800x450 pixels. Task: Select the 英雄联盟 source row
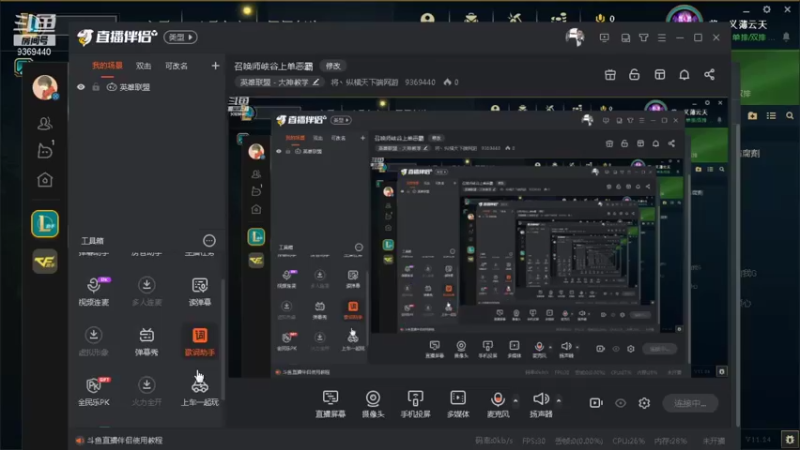147,87
